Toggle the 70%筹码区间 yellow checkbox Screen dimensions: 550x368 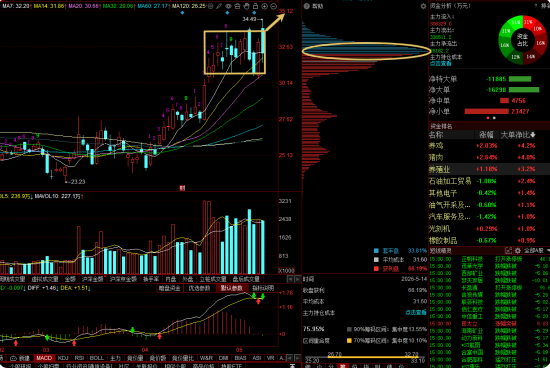point(349,340)
